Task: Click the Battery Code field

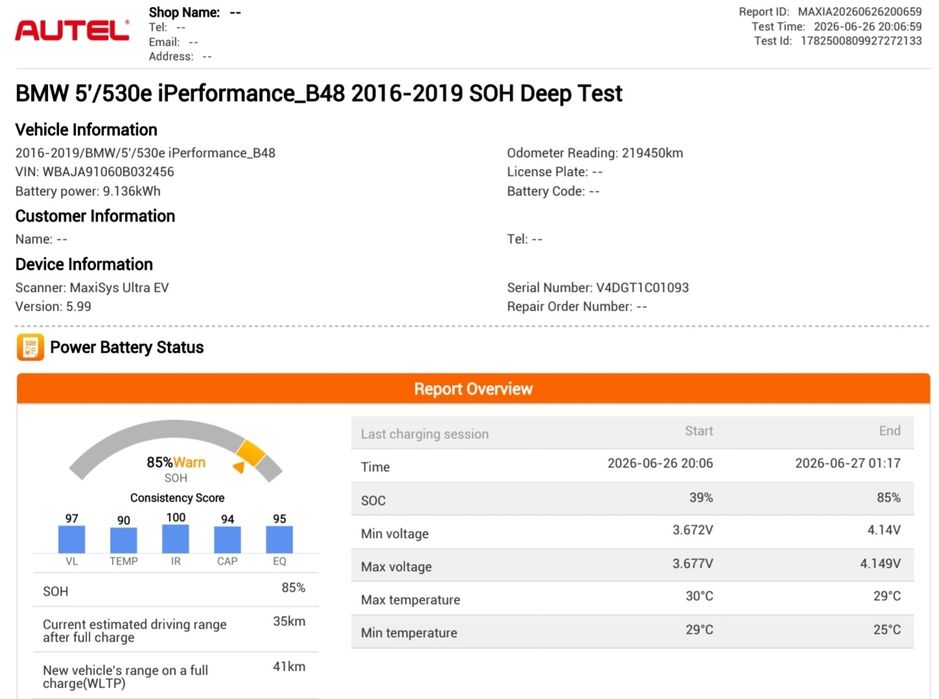Action: coord(553,191)
